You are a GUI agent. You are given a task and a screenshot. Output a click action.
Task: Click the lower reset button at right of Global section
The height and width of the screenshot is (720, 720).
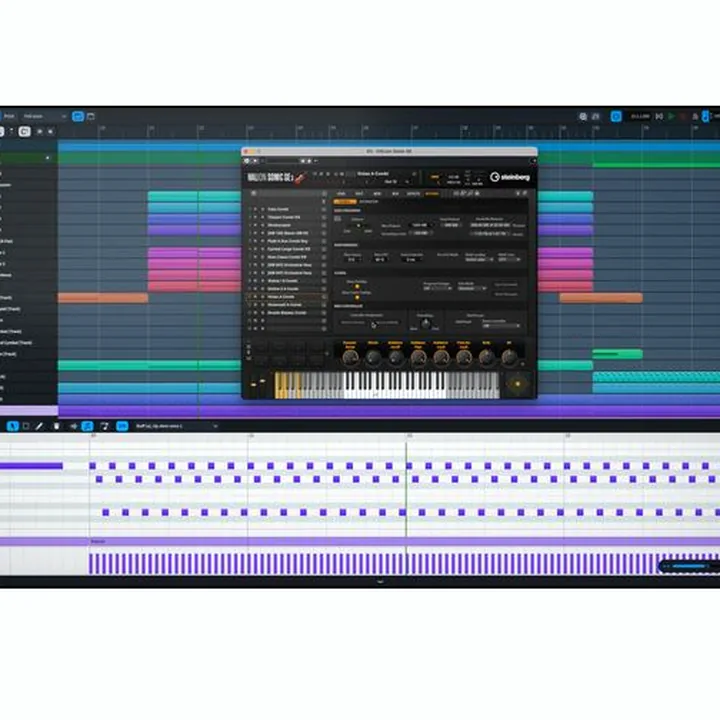click(x=506, y=294)
